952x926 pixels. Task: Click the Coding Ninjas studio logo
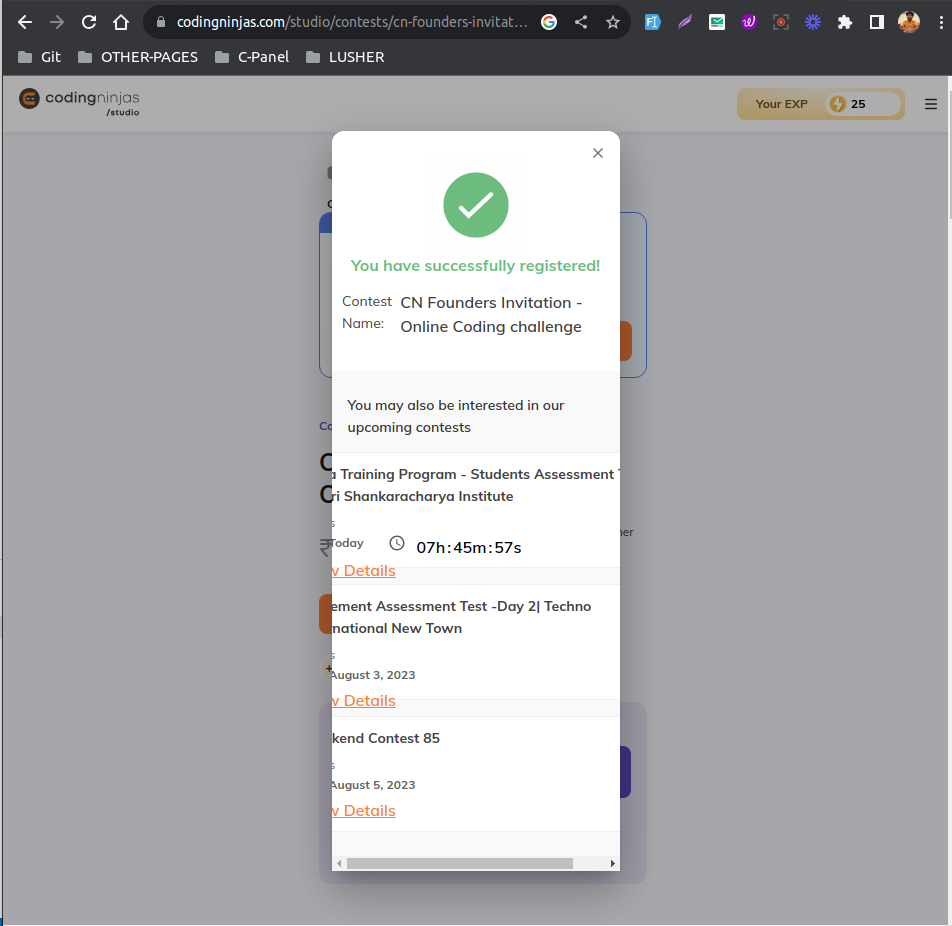coord(79,102)
